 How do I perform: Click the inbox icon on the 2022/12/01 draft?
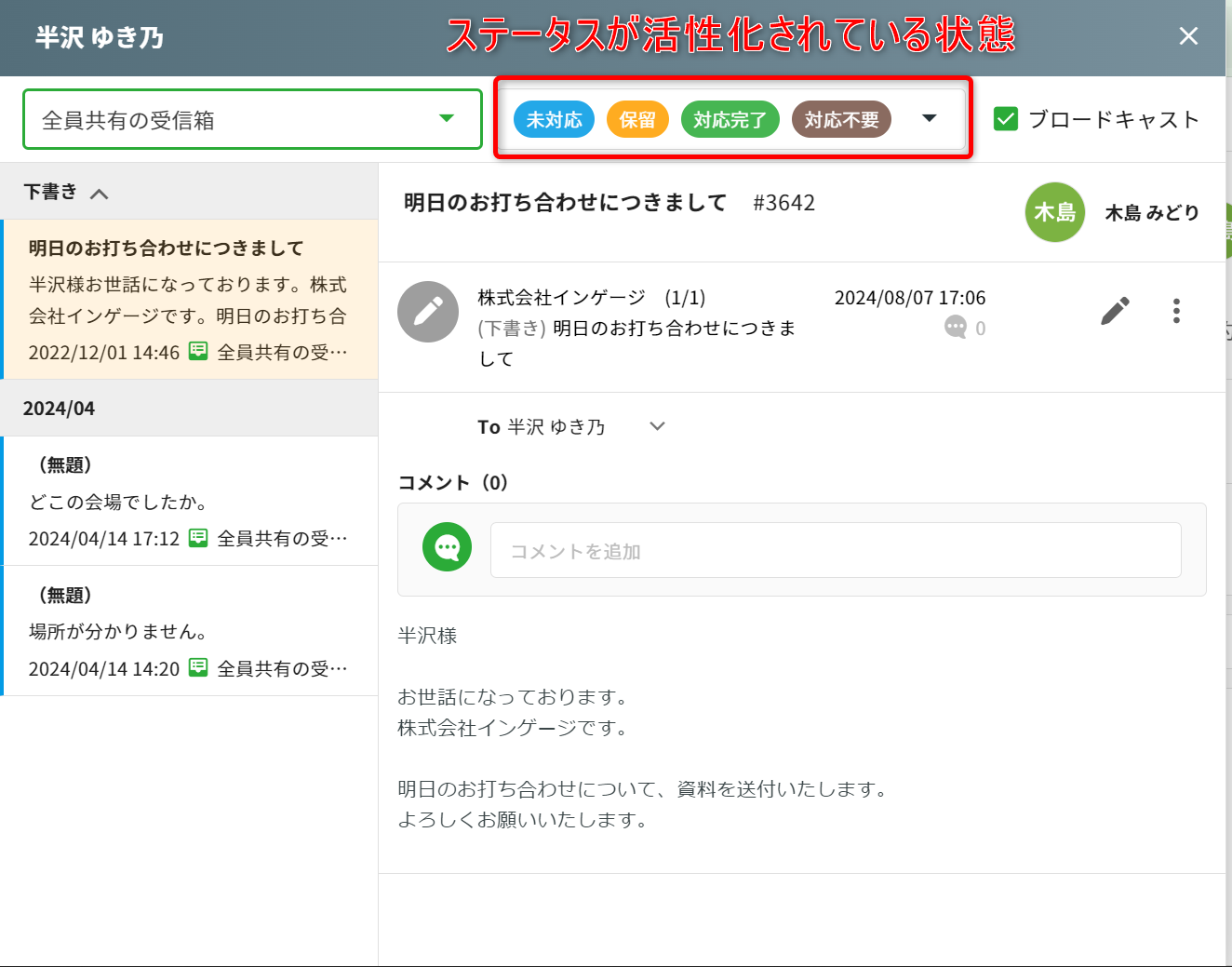coord(198,351)
